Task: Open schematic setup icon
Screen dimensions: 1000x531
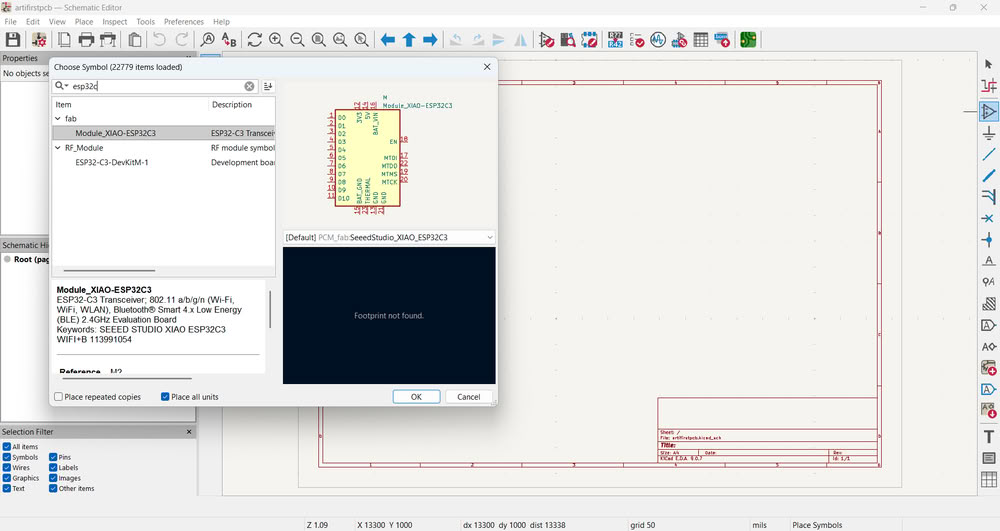Action: pyautogui.click(x=39, y=40)
